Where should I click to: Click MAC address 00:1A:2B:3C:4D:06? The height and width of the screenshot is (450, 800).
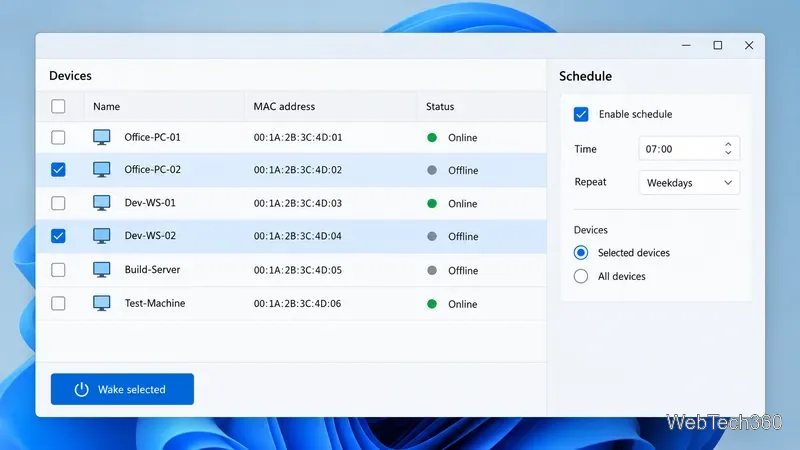pos(298,304)
